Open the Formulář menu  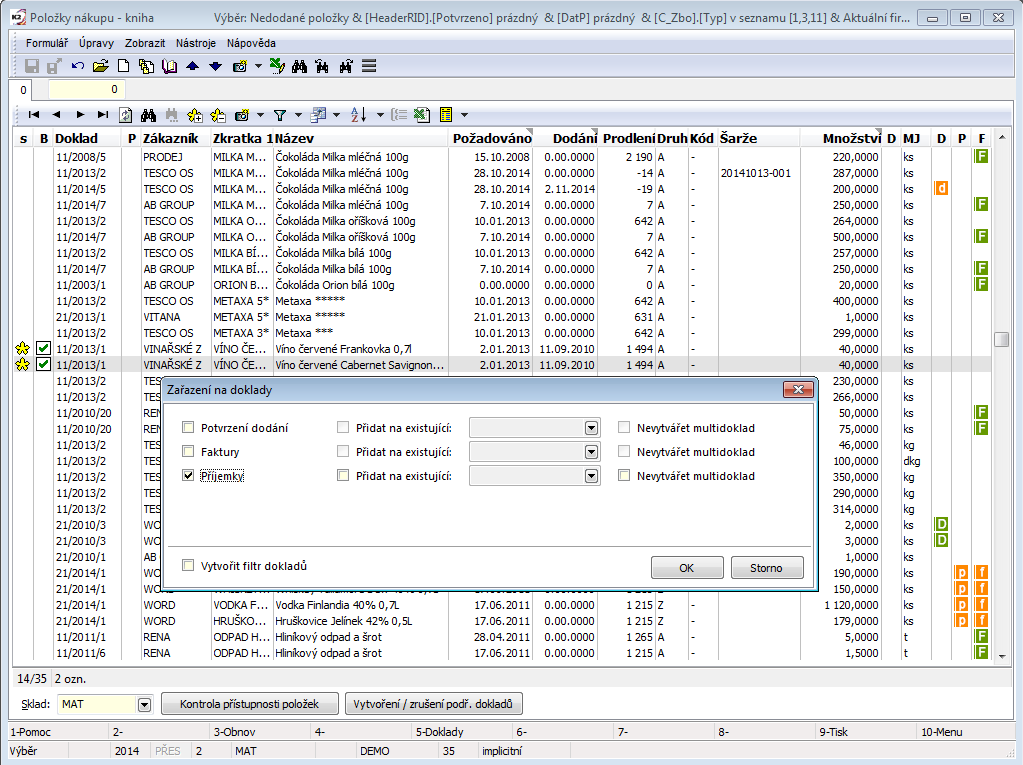coord(47,43)
